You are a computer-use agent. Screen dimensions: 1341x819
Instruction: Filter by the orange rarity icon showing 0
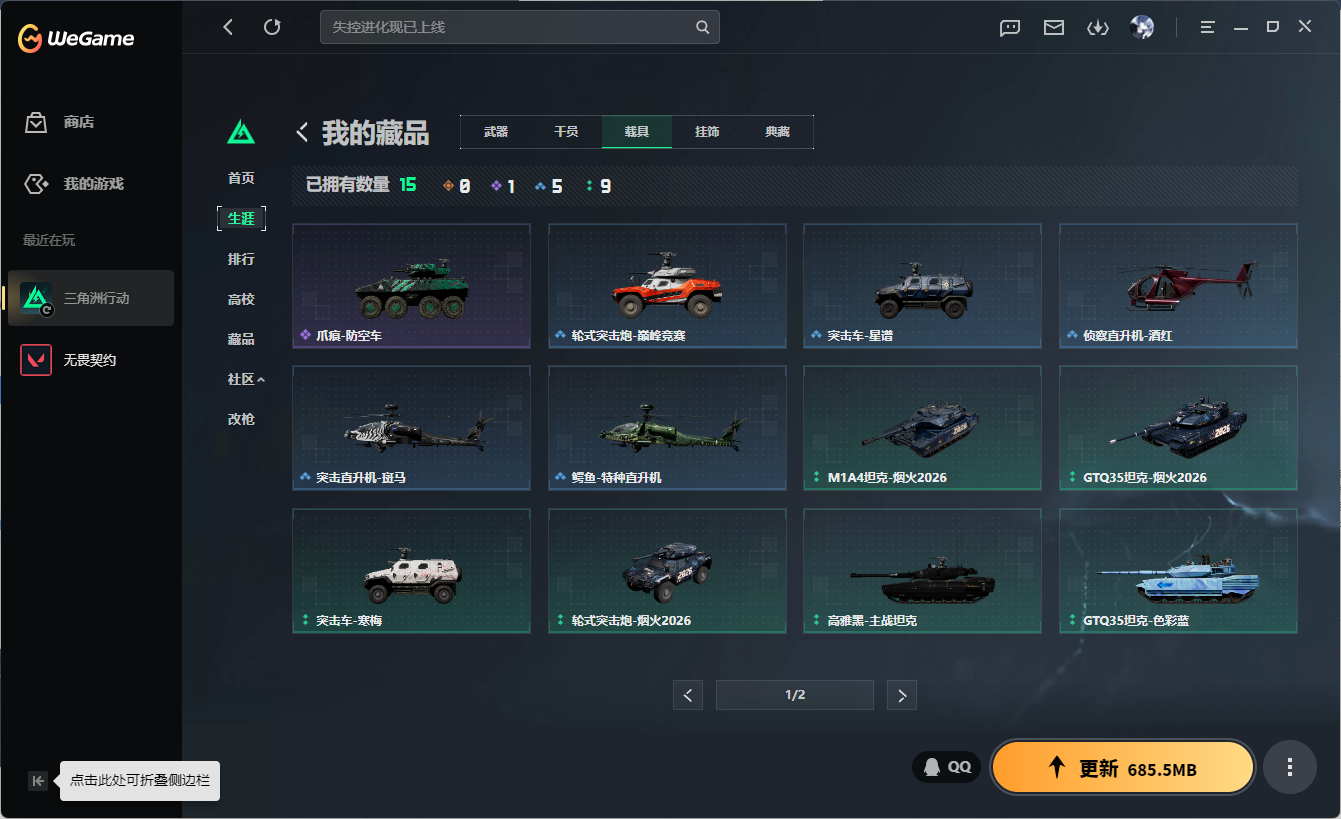(456, 186)
